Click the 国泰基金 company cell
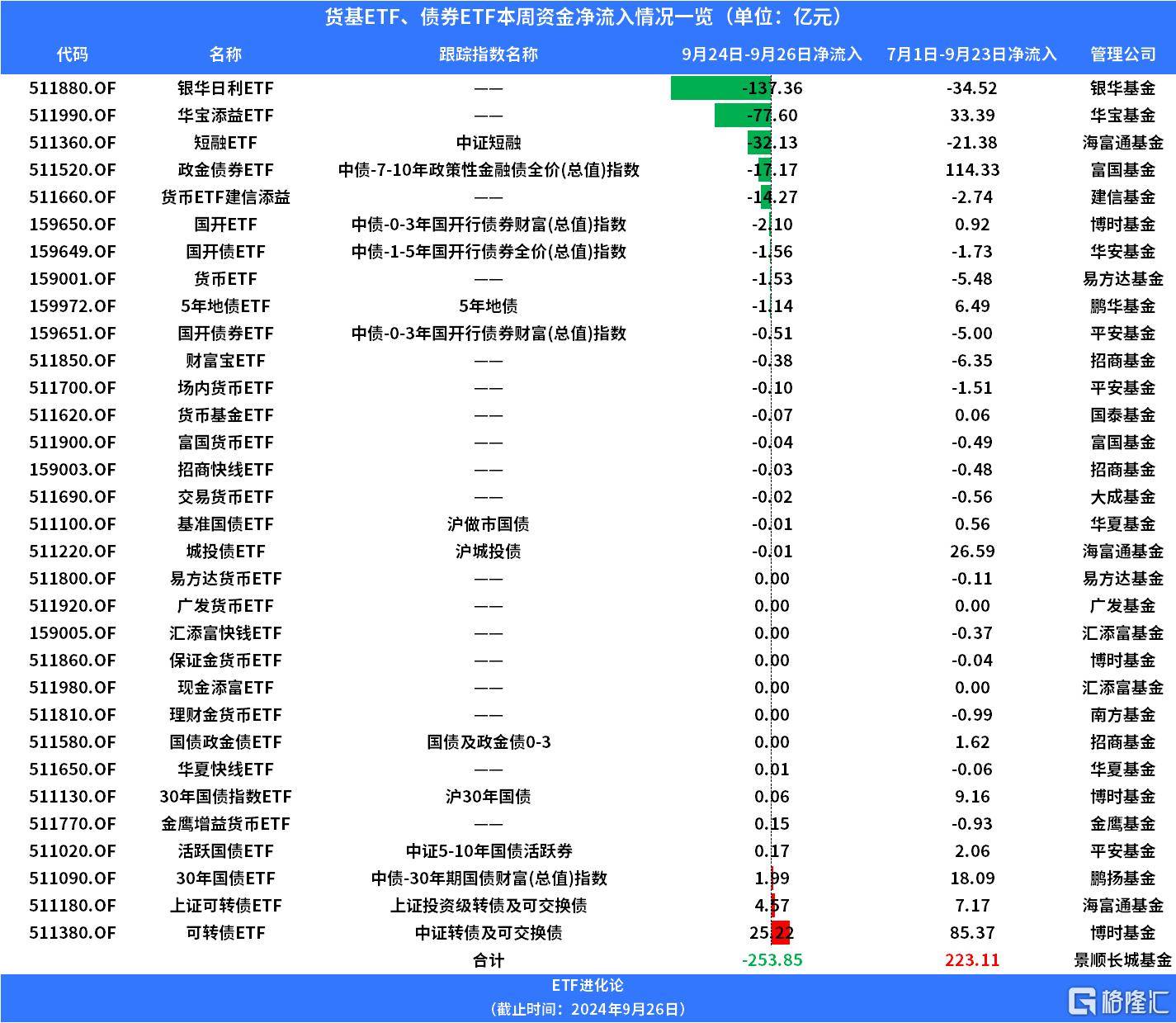Image resolution: width=1176 pixels, height=1023 pixels. click(1123, 415)
